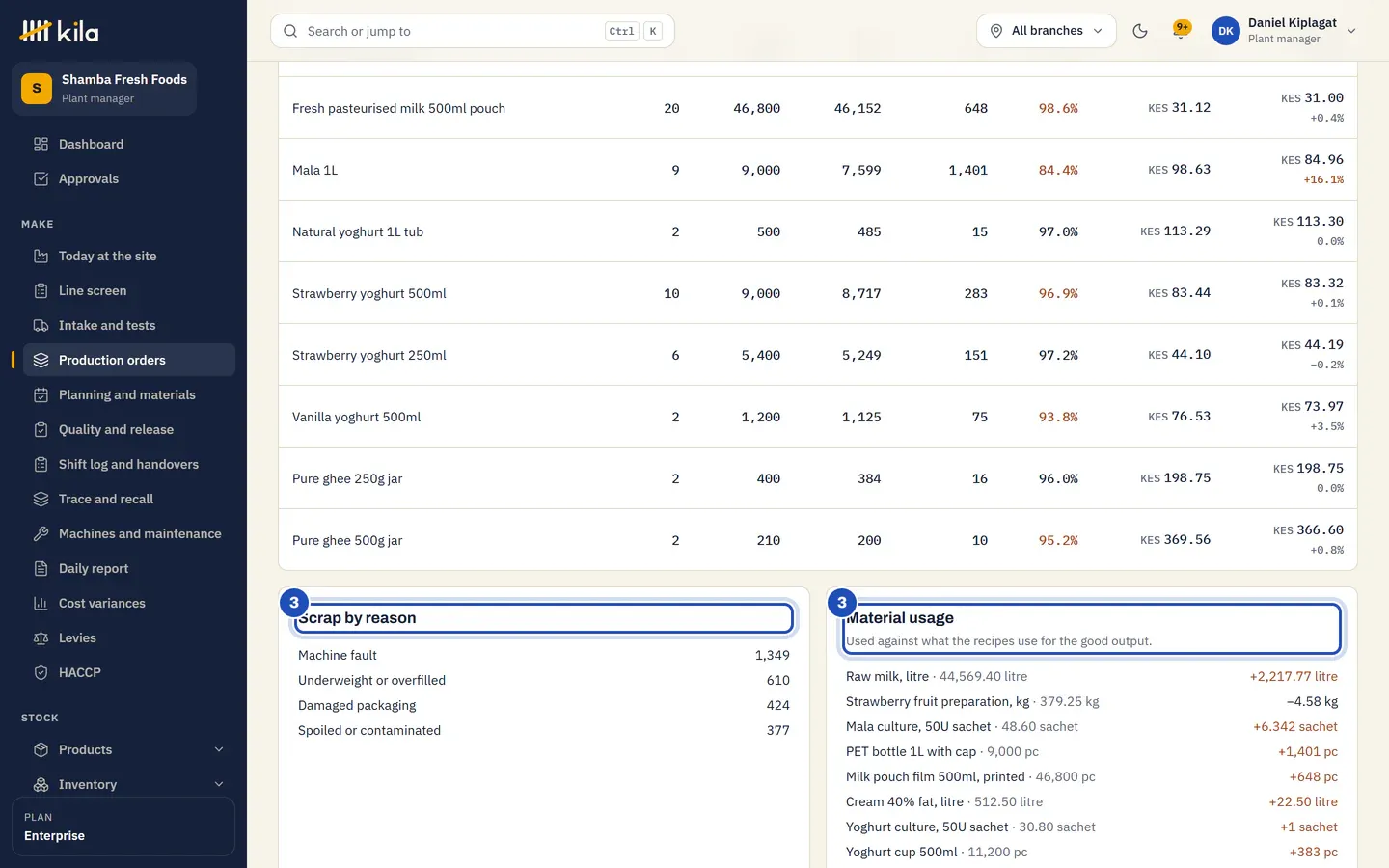This screenshot has width=1389, height=868.
Task: Expand the Products submenu chevron
Action: (x=219, y=750)
